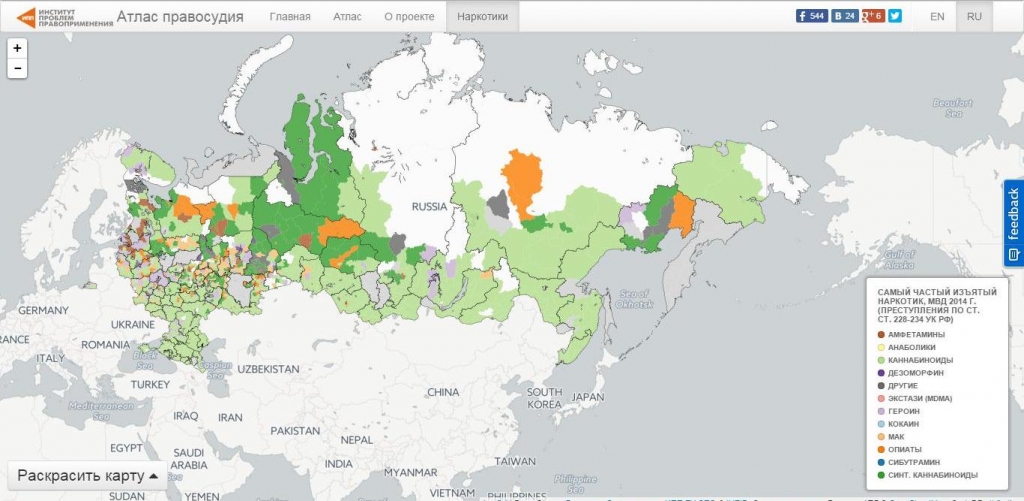The width and height of the screenshot is (1024, 501).
Task: Click the Амфетамины brown legend swatch
Action: (880, 334)
